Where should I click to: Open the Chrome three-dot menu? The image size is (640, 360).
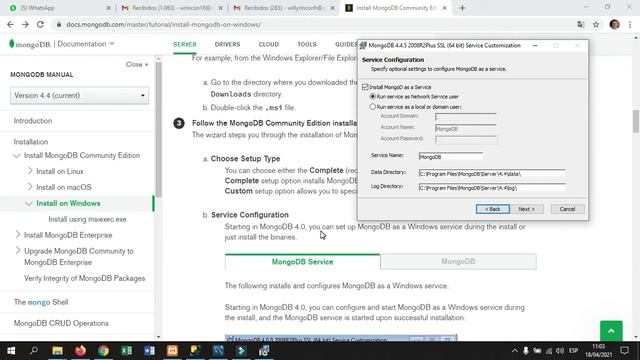[x=630, y=24]
